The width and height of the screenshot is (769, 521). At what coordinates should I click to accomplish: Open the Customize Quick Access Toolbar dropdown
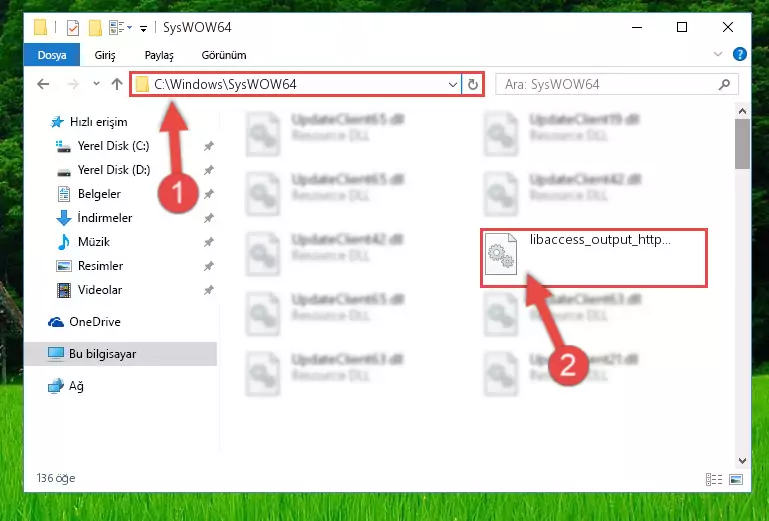tap(143, 28)
